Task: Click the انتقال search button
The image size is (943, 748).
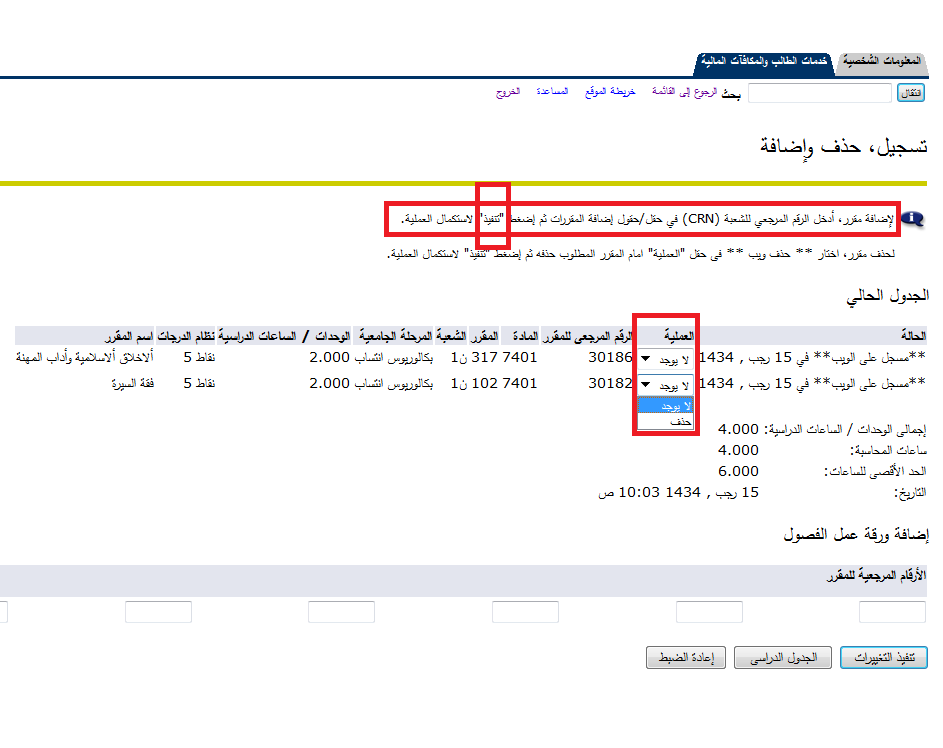Action: pyautogui.click(x=911, y=93)
